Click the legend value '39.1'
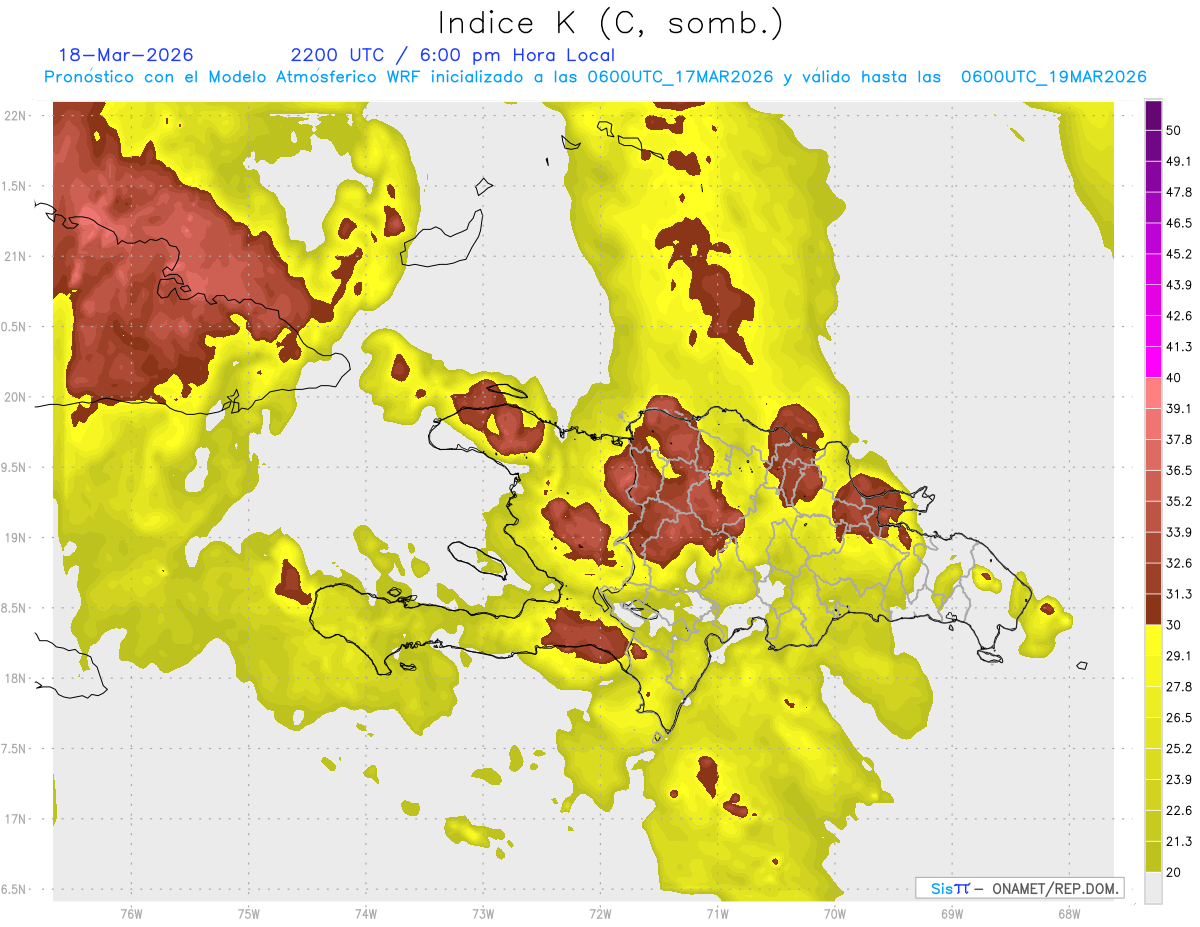The height and width of the screenshot is (927, 1200). [1180, 409]
